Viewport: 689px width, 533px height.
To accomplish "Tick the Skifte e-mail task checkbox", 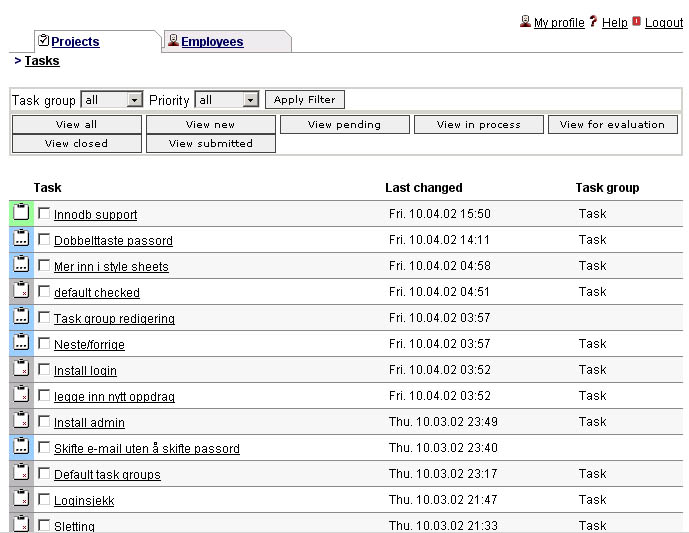I will pyautogui.click(x=44, y=447).
